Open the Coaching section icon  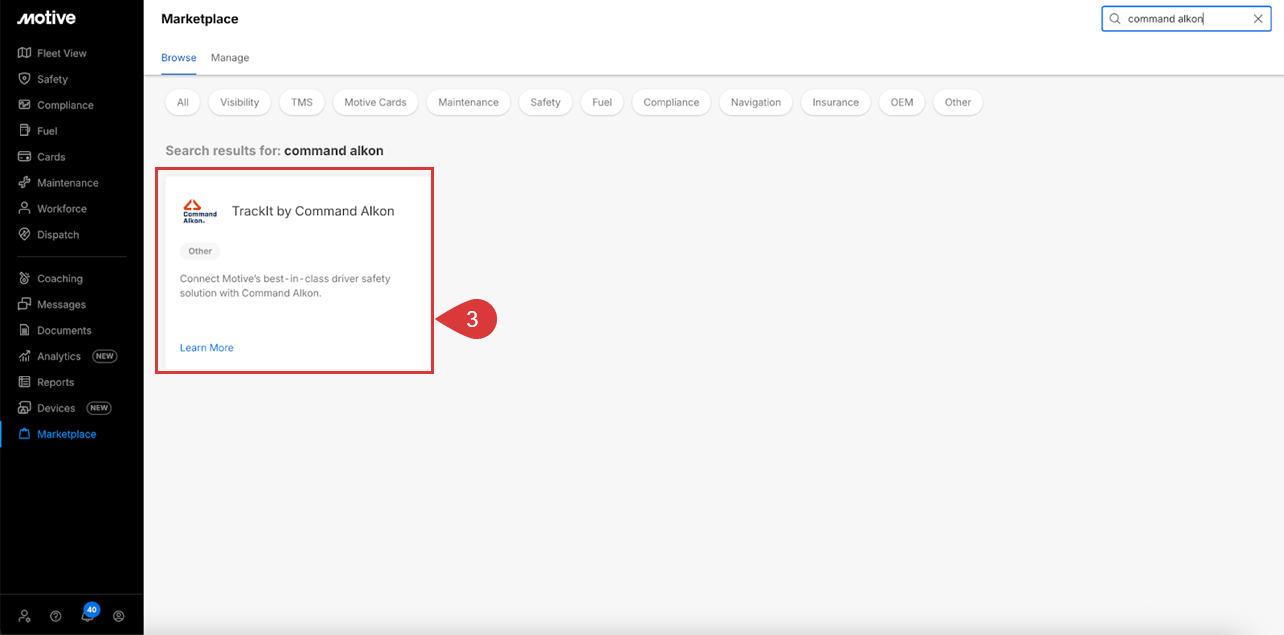click(24, 277)
